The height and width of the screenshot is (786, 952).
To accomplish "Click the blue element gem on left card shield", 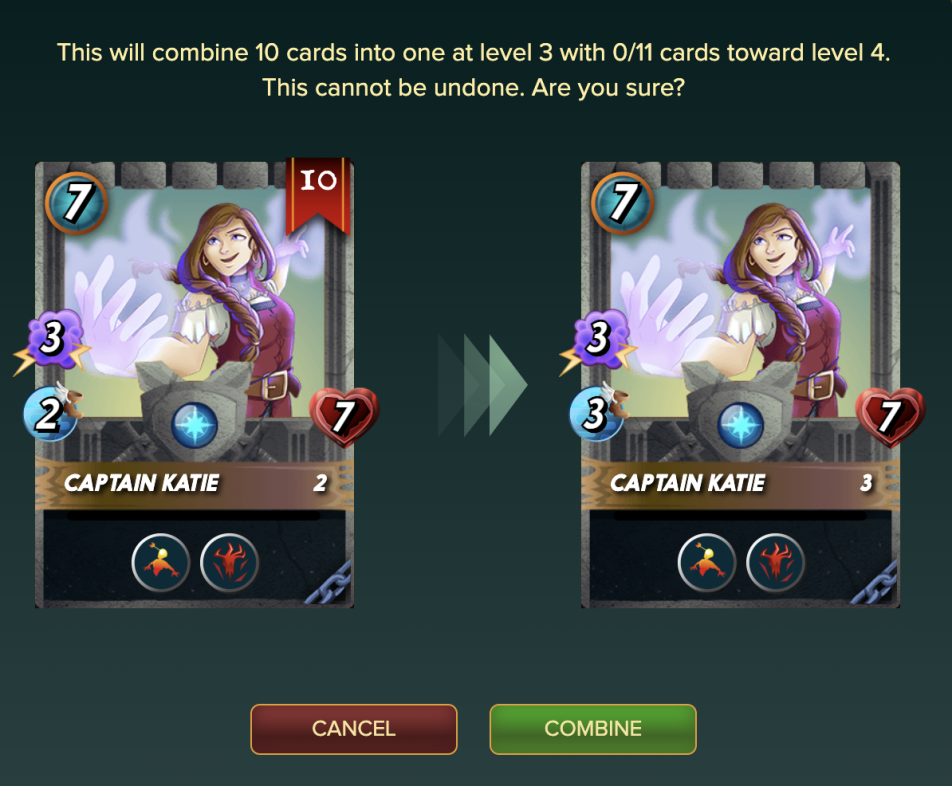I will 195,424.
